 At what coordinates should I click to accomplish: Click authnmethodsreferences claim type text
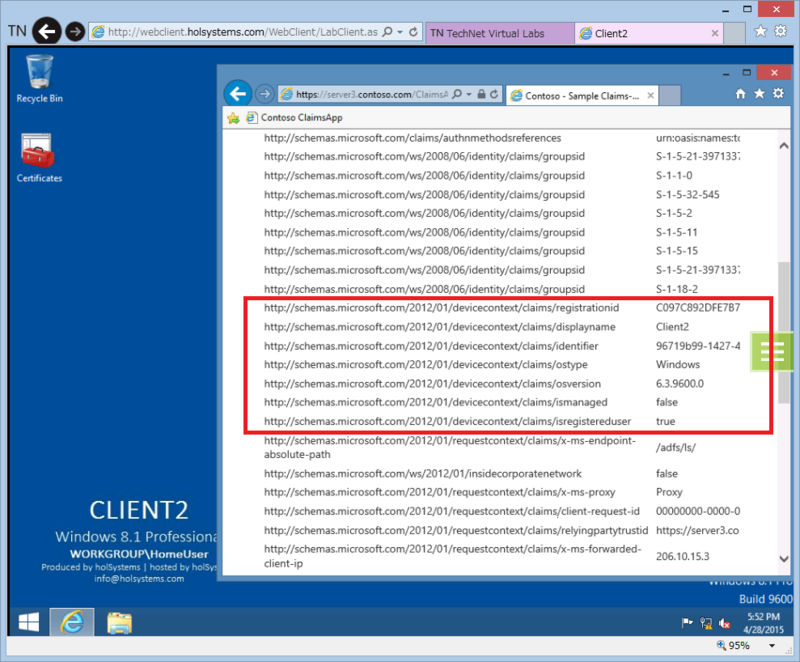coord(412,138)
